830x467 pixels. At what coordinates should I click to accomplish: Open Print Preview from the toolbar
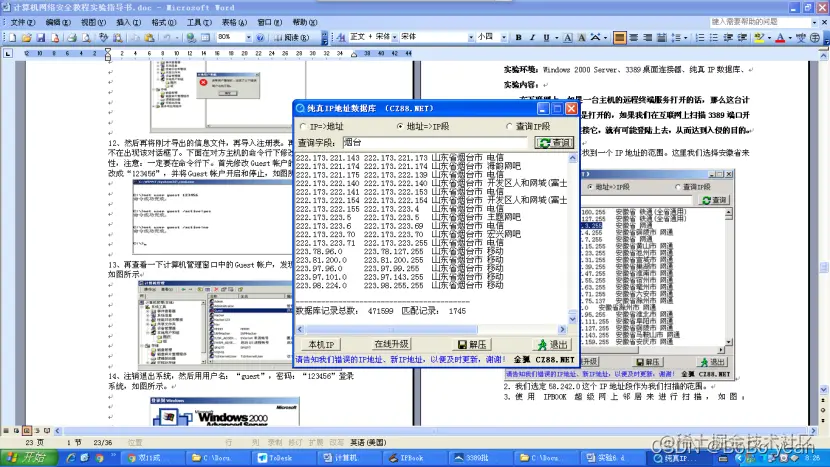pos(86,38)
